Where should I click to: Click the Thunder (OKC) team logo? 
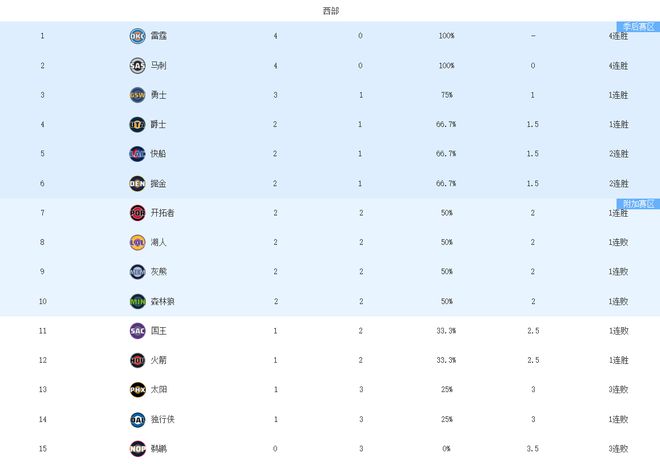pos(137,36)
